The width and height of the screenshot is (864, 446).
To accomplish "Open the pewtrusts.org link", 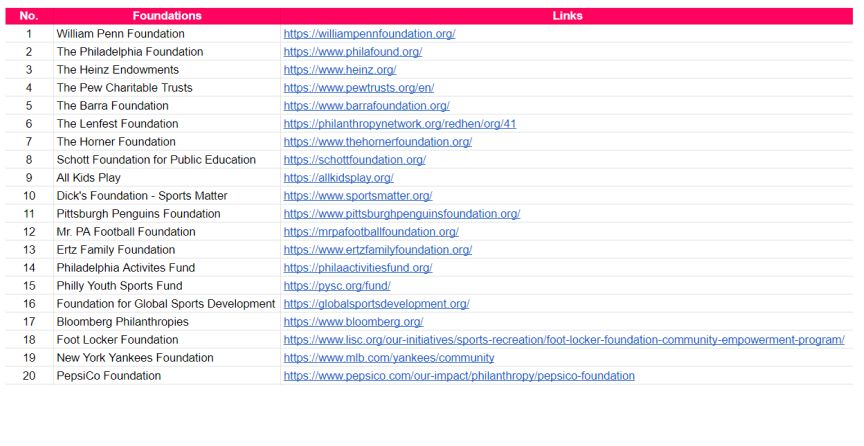I will point(359,88).
